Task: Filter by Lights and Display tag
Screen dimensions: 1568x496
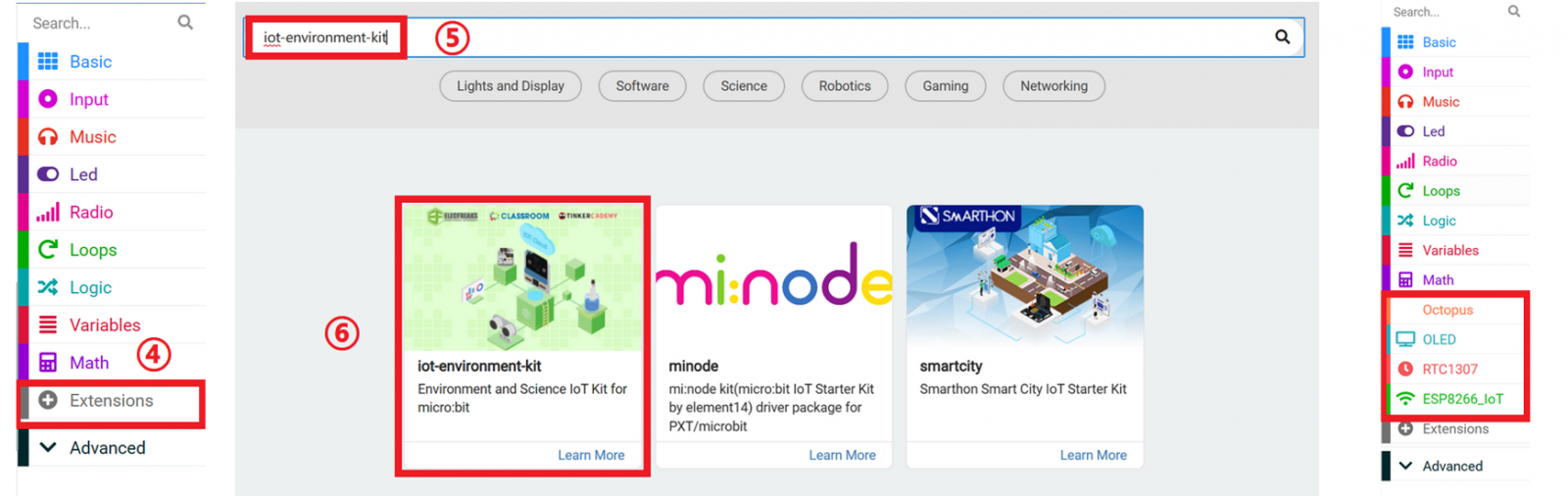Action: click(x=511, y=86)
